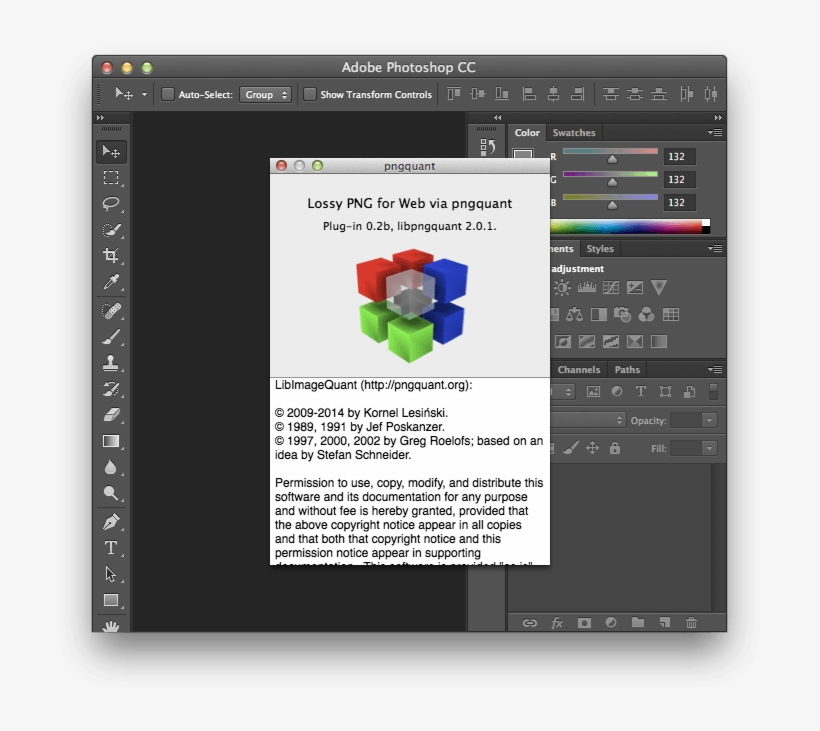820x731 pixels.
Task: Add a Brightness/Contrast adjustment
Action: pos(563,288)
